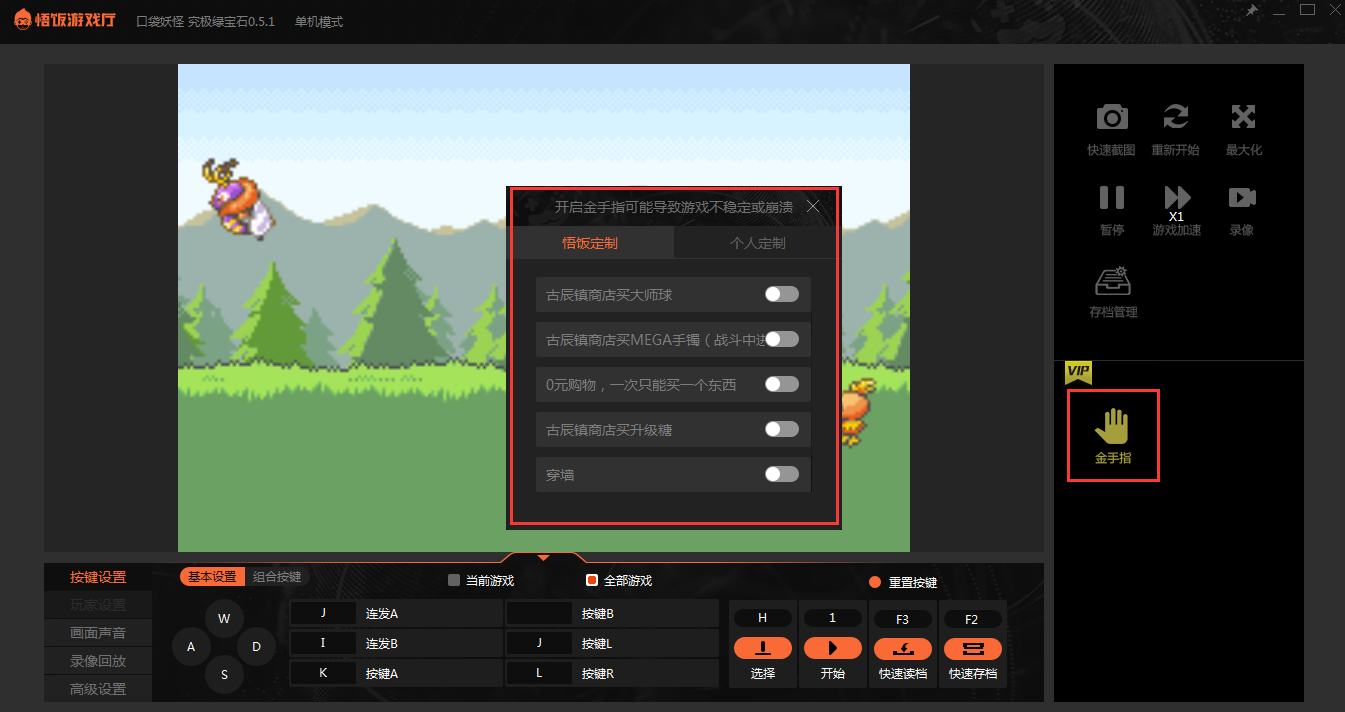Click the 开启金手指可能导致游戏不稳定或崩溃 warning text
1345x712 pixels.
click(x=674, y=207)
